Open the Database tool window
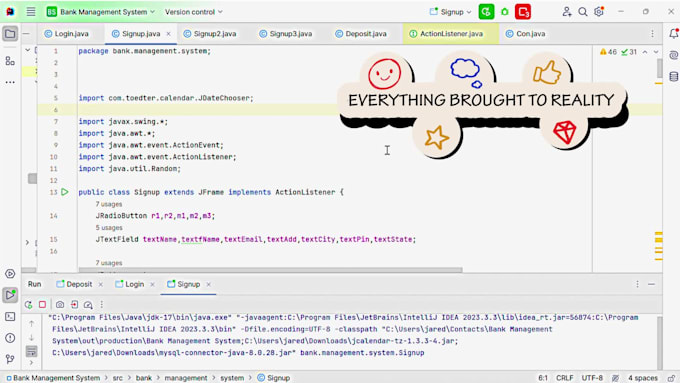This screenshot has width=680, height=383. point(673,77)
